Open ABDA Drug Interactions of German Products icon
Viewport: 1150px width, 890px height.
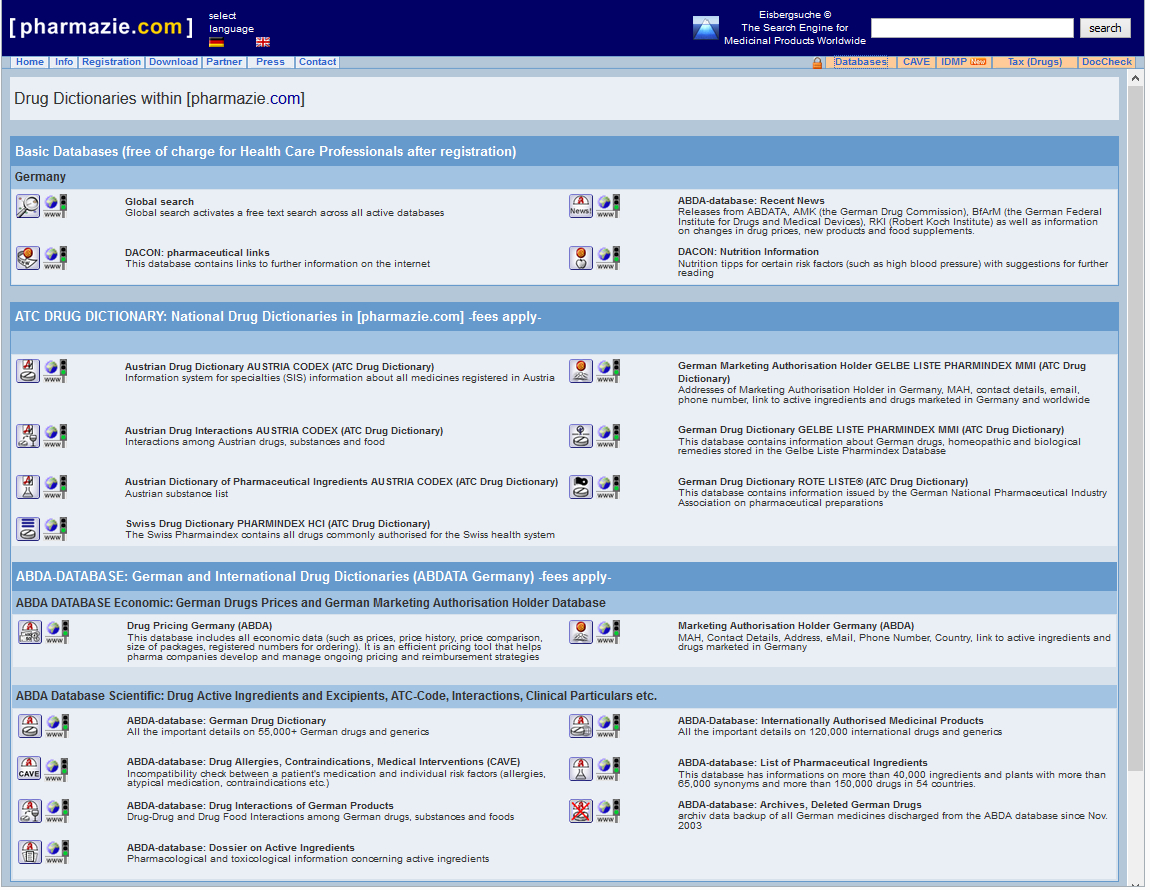click(30, 810)
